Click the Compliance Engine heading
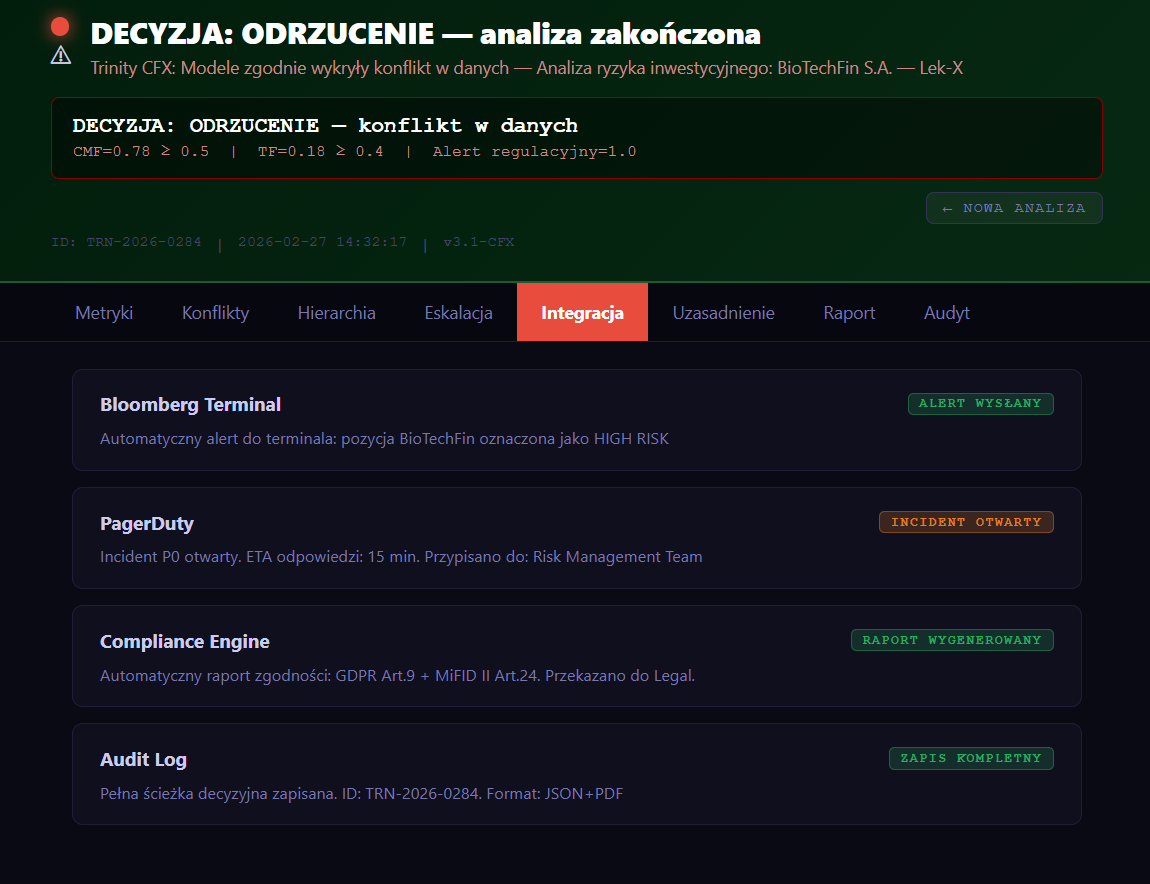 pos(185,642)
